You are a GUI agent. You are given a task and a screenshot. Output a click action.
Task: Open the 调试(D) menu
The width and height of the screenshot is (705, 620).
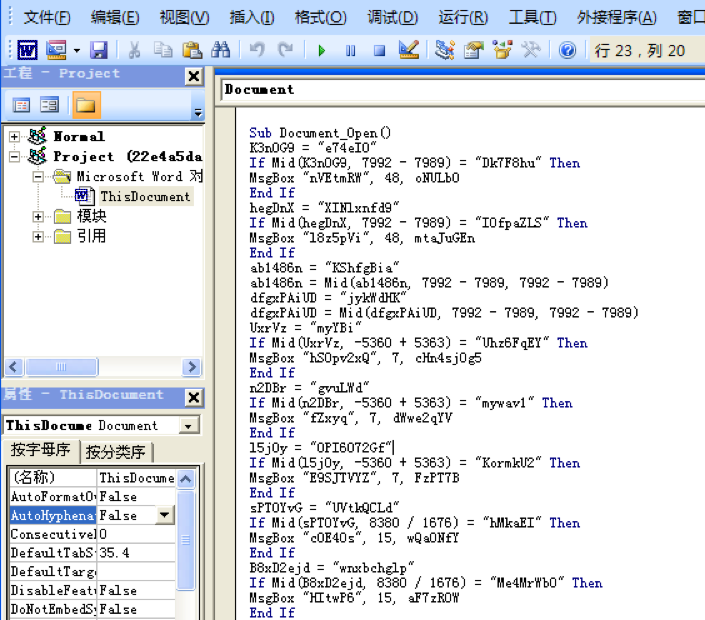(x=393, y=18)
